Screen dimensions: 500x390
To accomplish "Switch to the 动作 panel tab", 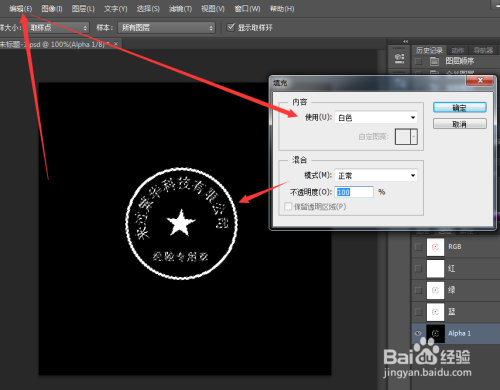I will 458,50.
